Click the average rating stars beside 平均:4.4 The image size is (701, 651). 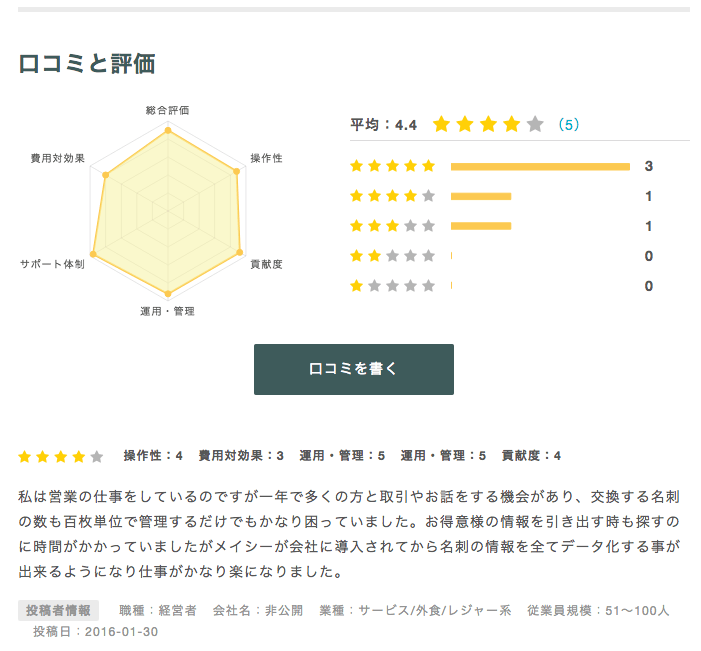487,125
